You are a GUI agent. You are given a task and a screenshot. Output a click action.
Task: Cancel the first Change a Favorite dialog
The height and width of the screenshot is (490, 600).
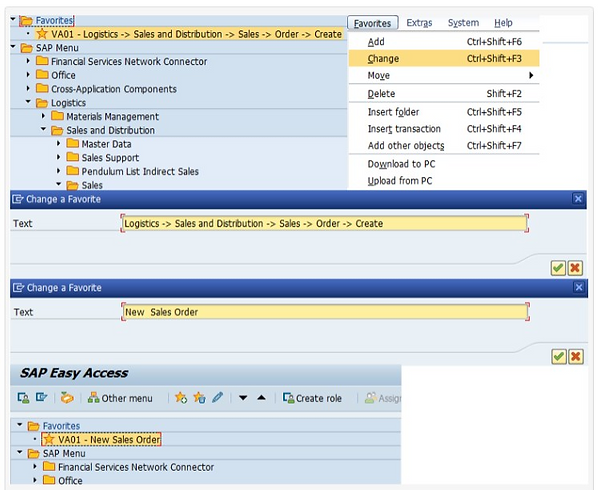575,268
